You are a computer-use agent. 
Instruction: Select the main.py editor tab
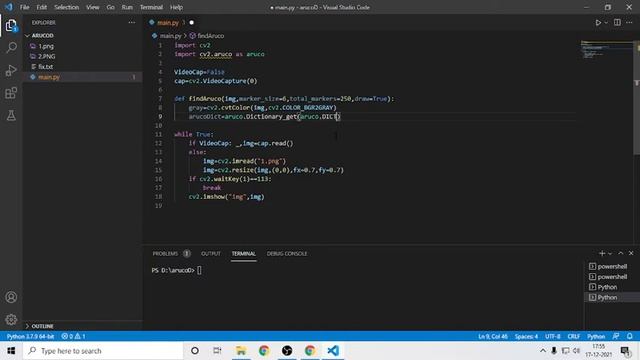point(168,22)
